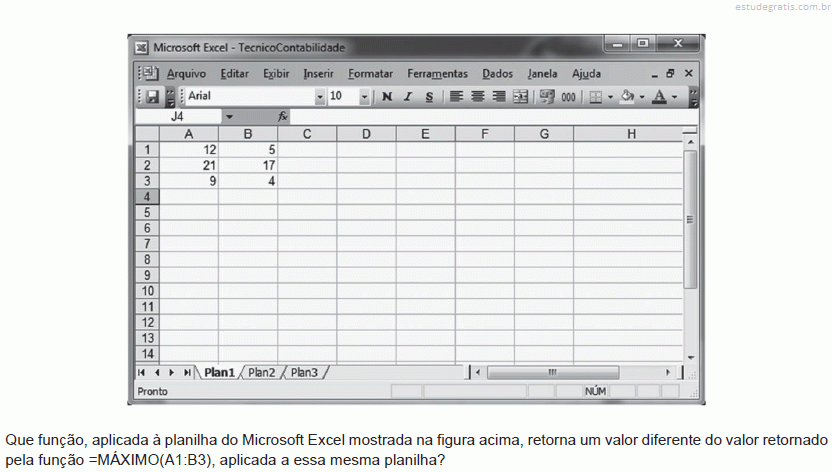Minimize the workbook window in menu bar
Image resolution: width=832 pixels, height=472 pixels.
(x=654, y=75)
